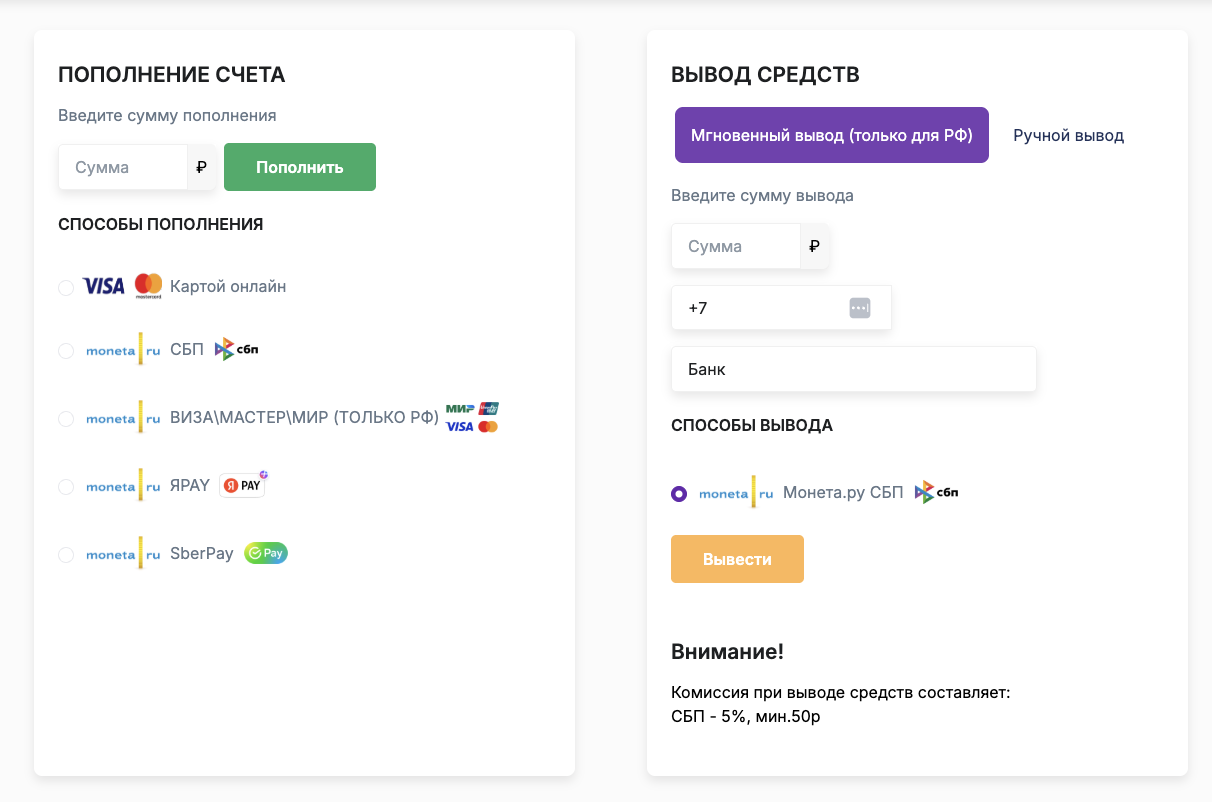
Task: Select the Картой онлайн payment radio button
Action: coord(66,286)
